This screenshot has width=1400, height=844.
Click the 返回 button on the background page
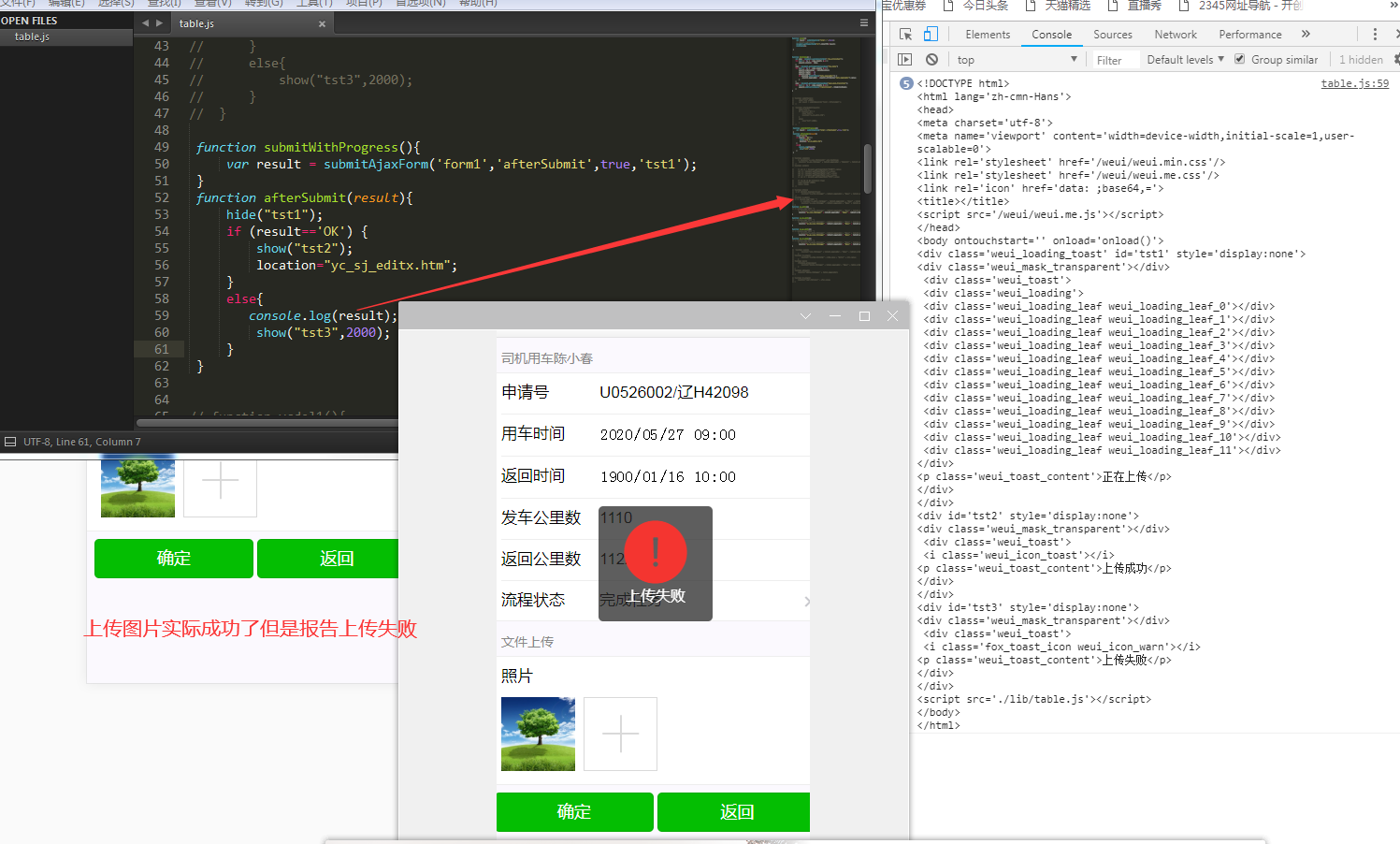(x=328, y=559)
